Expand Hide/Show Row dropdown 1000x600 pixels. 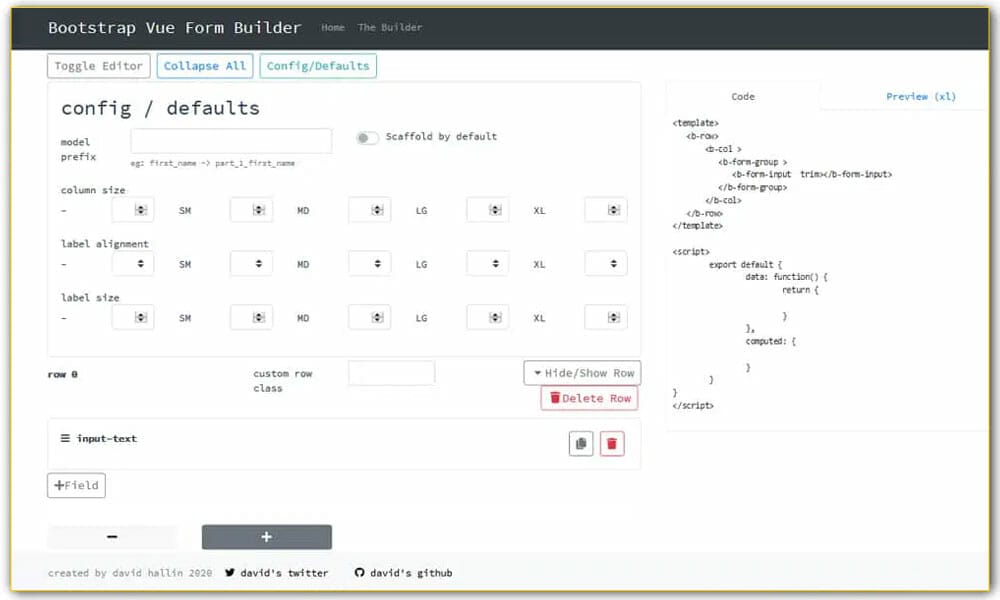582,373
